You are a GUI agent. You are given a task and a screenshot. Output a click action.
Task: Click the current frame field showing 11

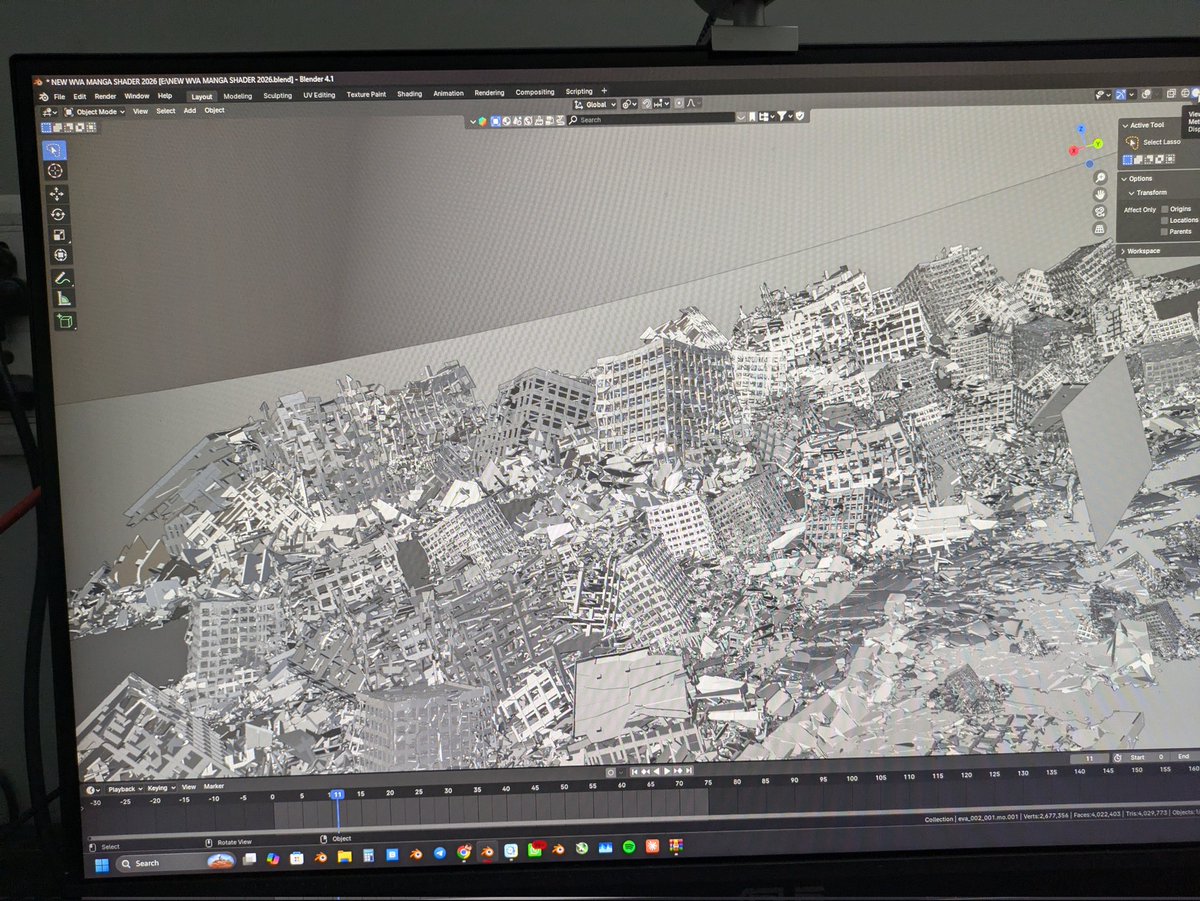(1089, 758)
